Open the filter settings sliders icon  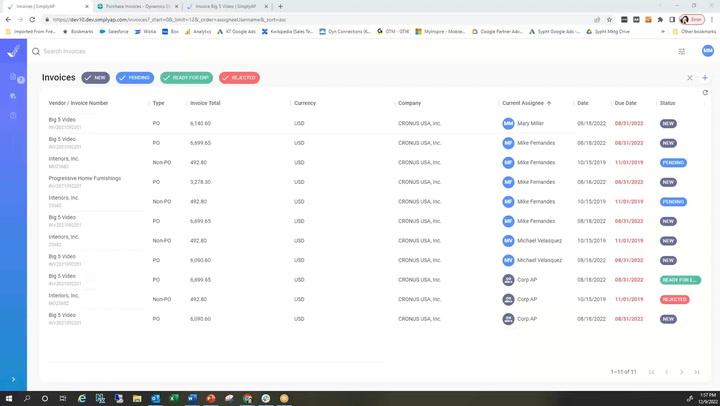[x=682, y=51]
